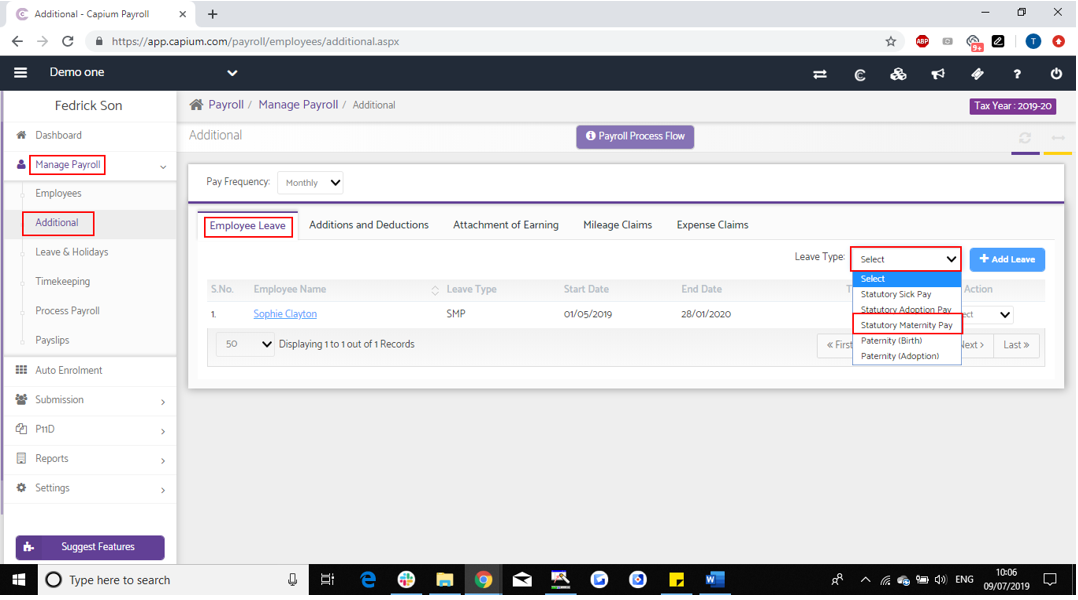The height and width of the screenshot is (600, 1078).
Task: Open Auto Enrolment in sidebar
Action: (69, 370)
